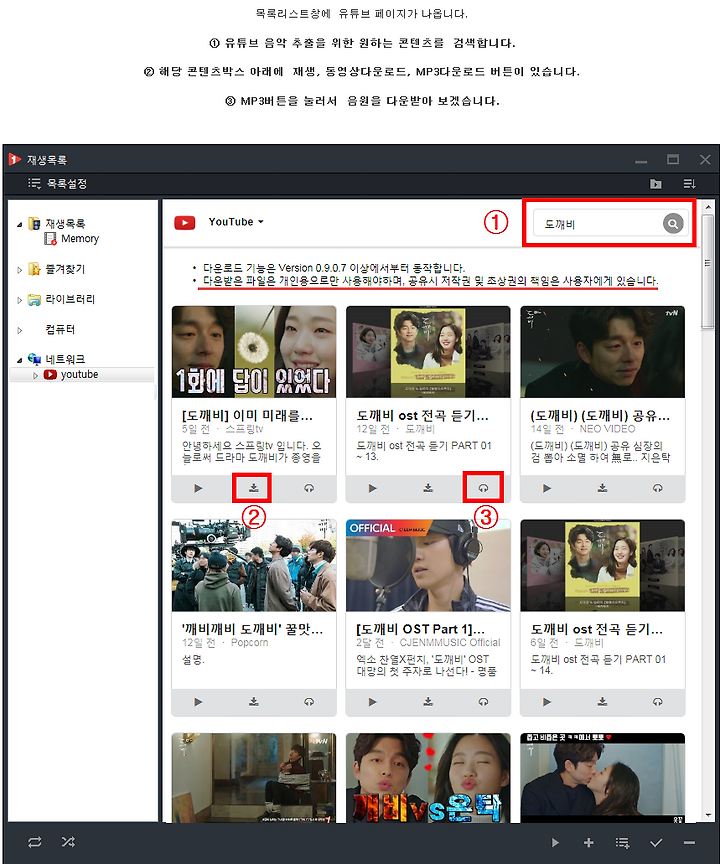The height and width of the screenshot is (864, 720).
Task: Toggle shuffle mode in bottom bar
Action: (68, 842)
